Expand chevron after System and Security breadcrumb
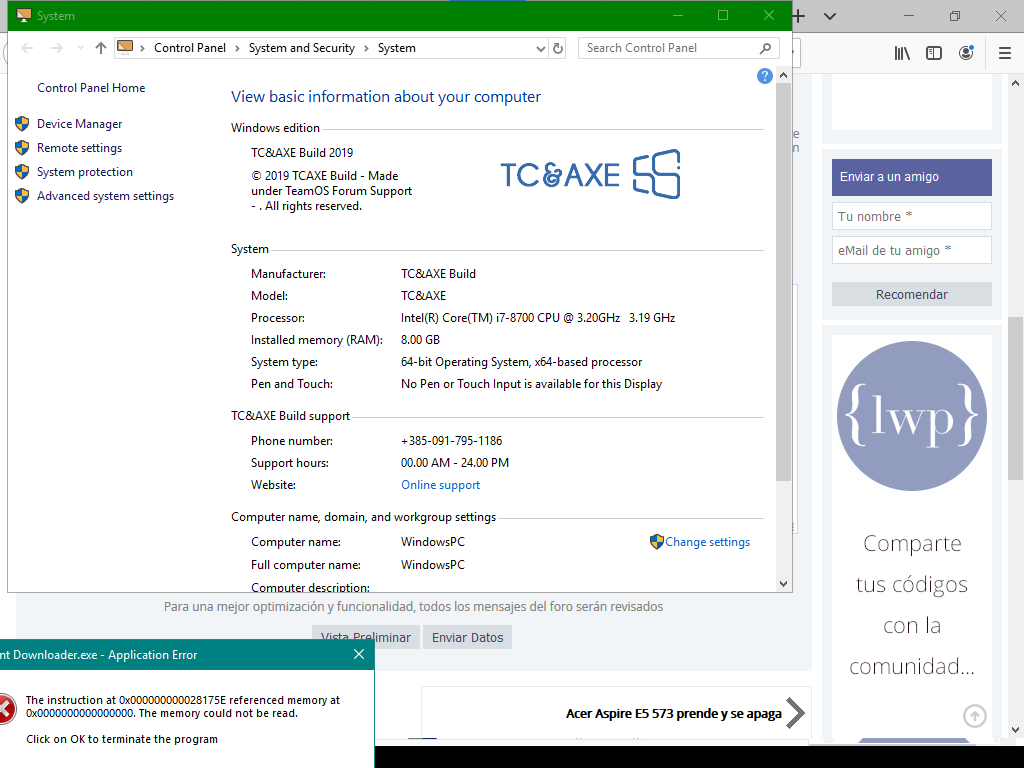The image size is (1024, 768). 366,48
